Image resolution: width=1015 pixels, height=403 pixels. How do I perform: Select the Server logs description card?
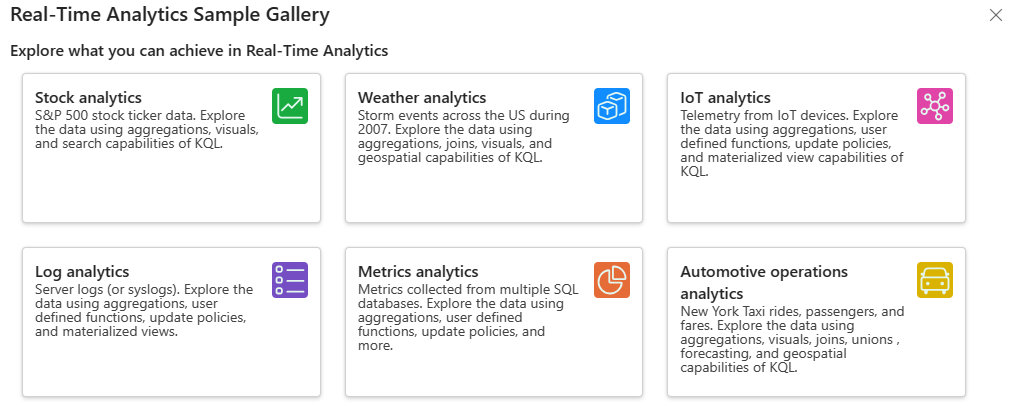144,310
